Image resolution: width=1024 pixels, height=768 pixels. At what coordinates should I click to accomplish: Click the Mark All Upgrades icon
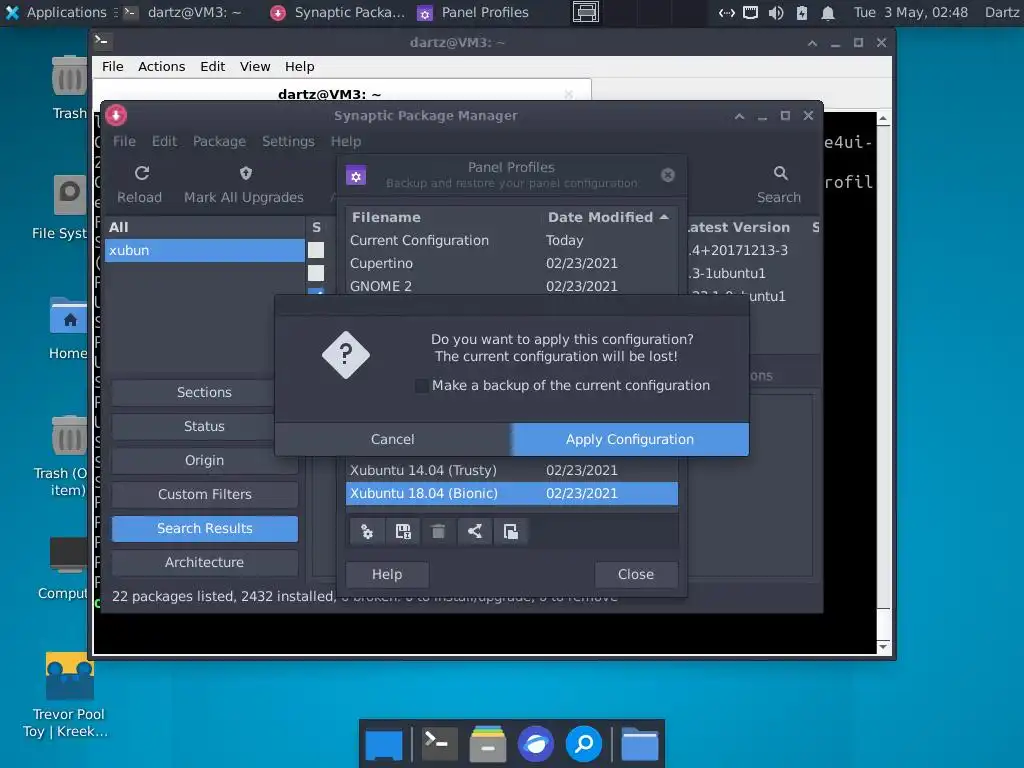click(x=246, y=173)
